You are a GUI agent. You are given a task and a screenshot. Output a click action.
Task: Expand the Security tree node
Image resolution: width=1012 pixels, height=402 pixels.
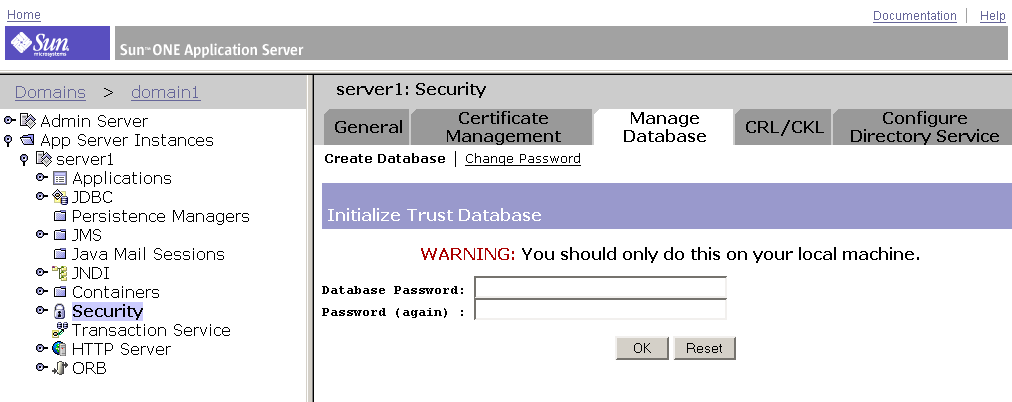click(42, 310)
